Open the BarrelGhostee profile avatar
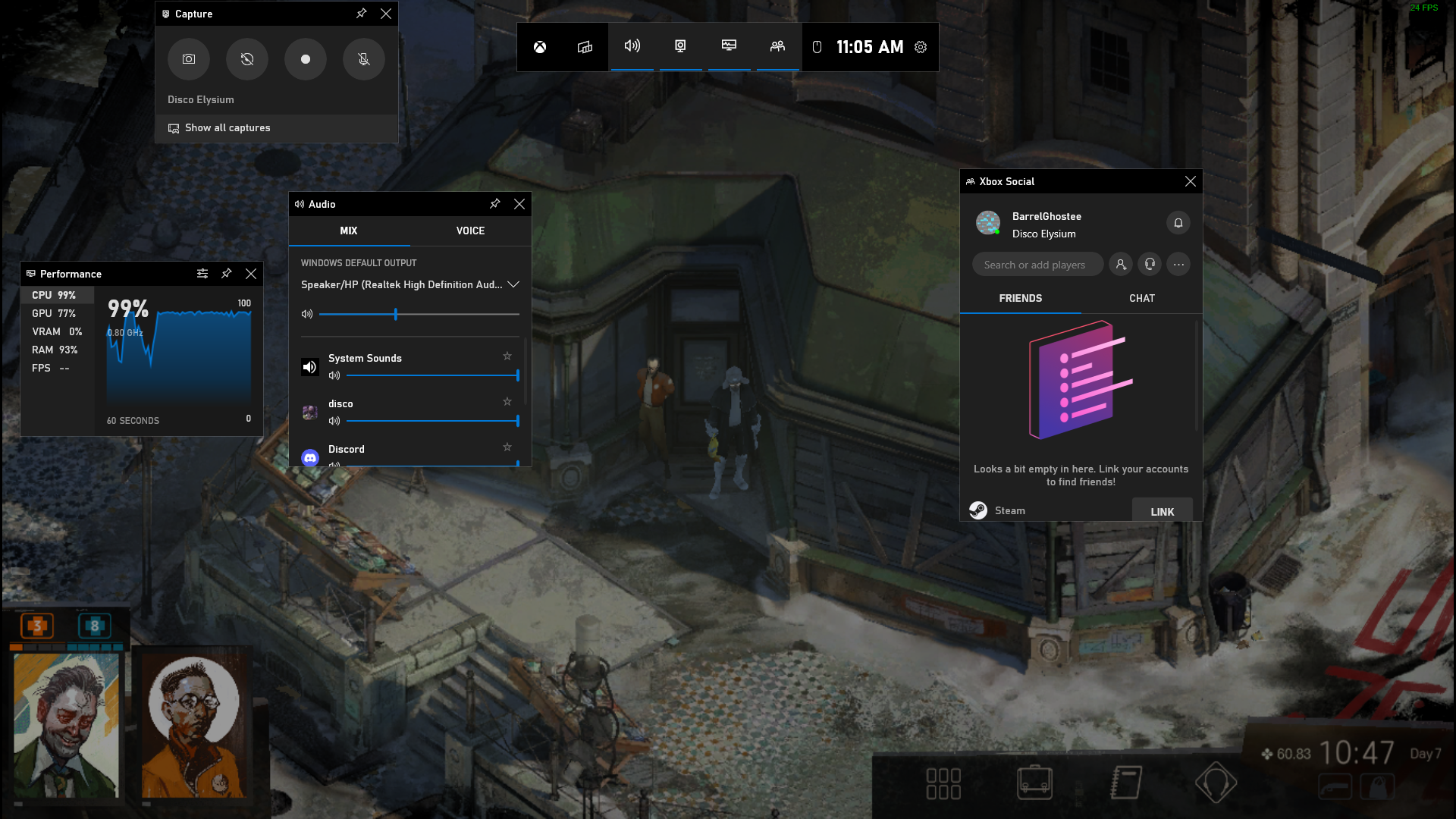1456x819 pixels. [x=988, y=223]
